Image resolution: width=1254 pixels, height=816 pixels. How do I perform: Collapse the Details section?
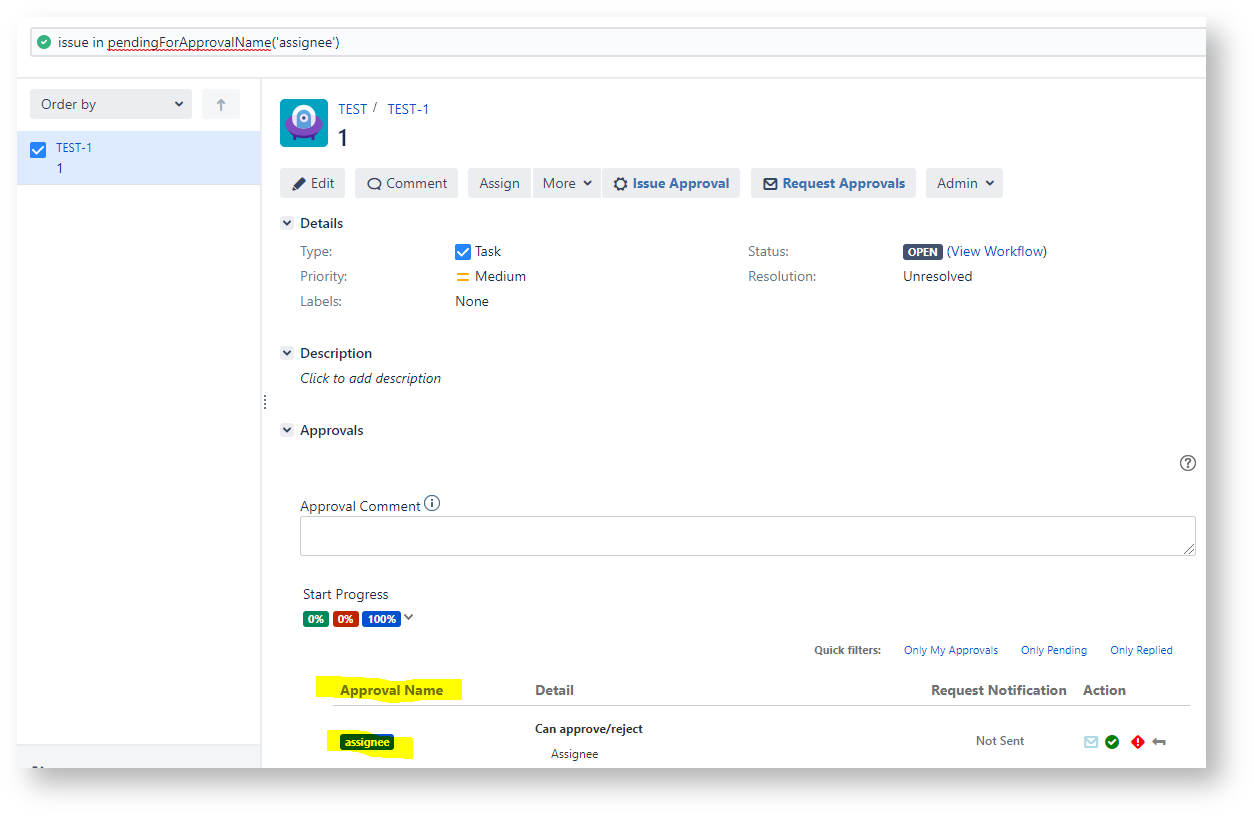coord(287,223)
